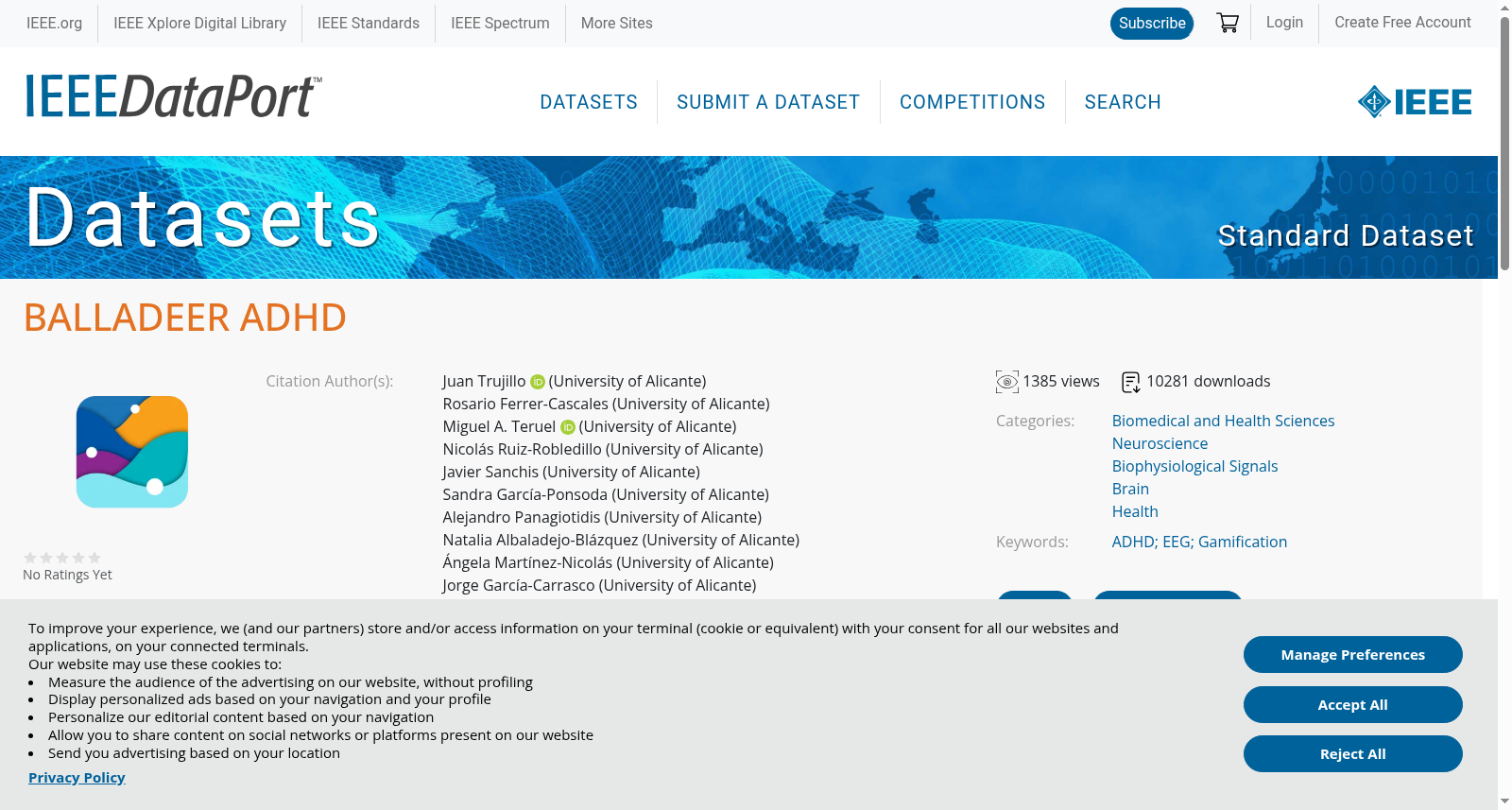This screenshot has width=1512, height=810.
Task: Expand the More Sites menu
Action: (617, 23)
